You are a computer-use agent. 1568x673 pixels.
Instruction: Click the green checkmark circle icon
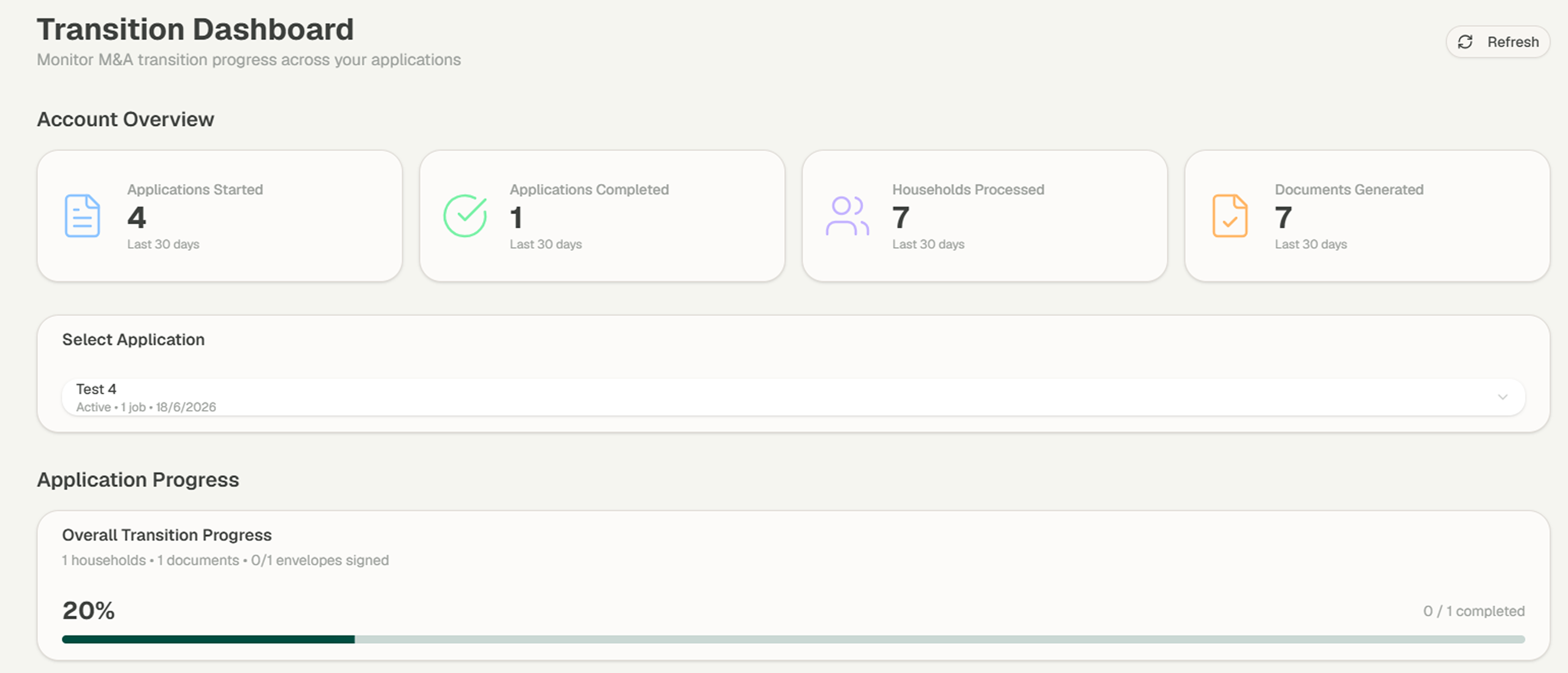click(x=465, y=216)
